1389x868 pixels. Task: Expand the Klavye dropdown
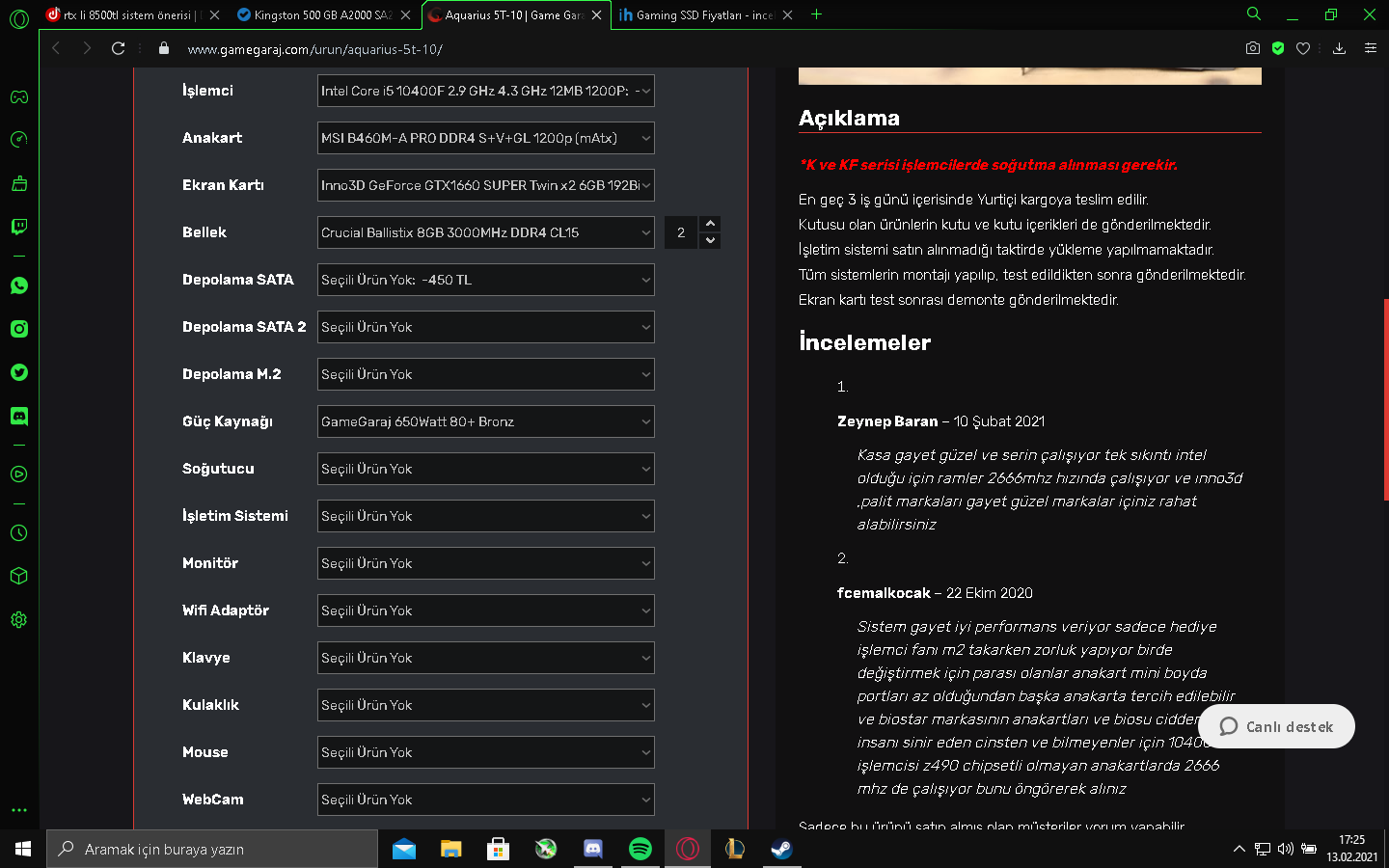[x=486, y=658]
